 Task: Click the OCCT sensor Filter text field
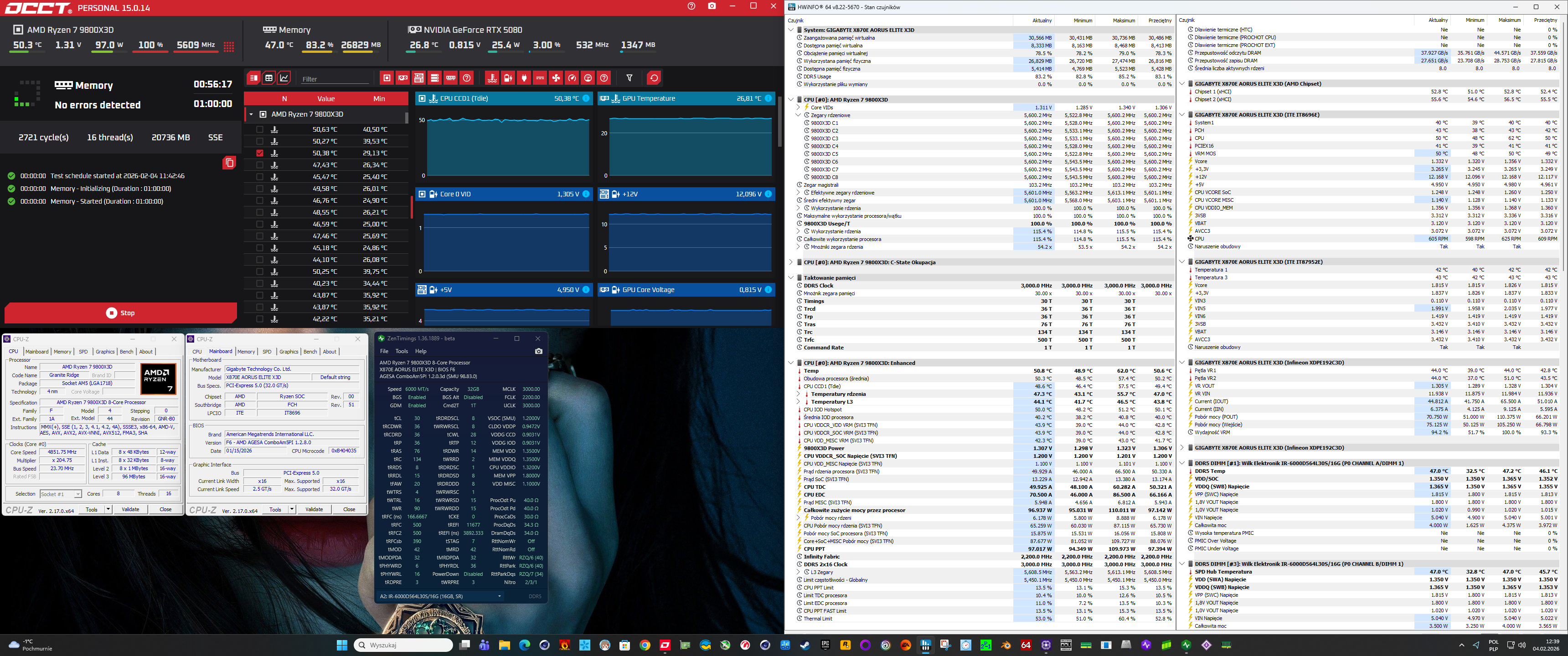pos(335,79)
